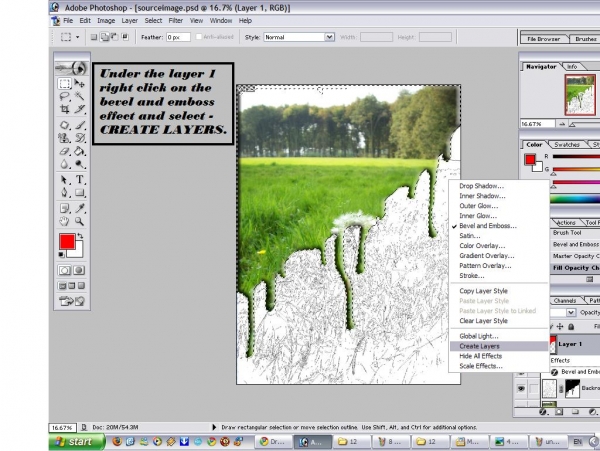This screenshot has width=600, height=451.
Task: Select the Notes tool
Action: coord(64,208)
